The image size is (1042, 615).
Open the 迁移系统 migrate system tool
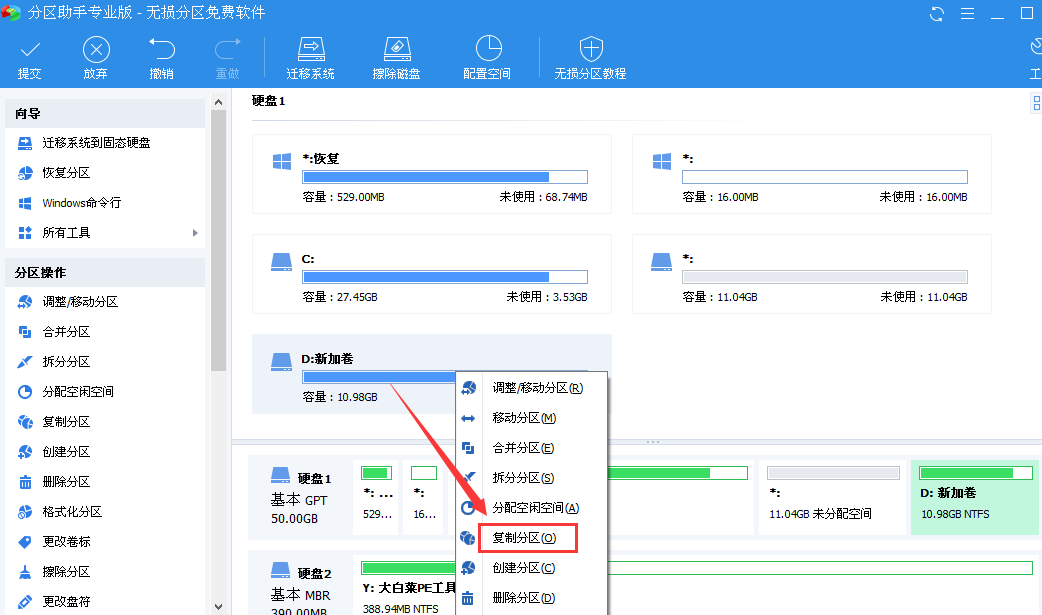pyautogui.click(x=310, y=59)
